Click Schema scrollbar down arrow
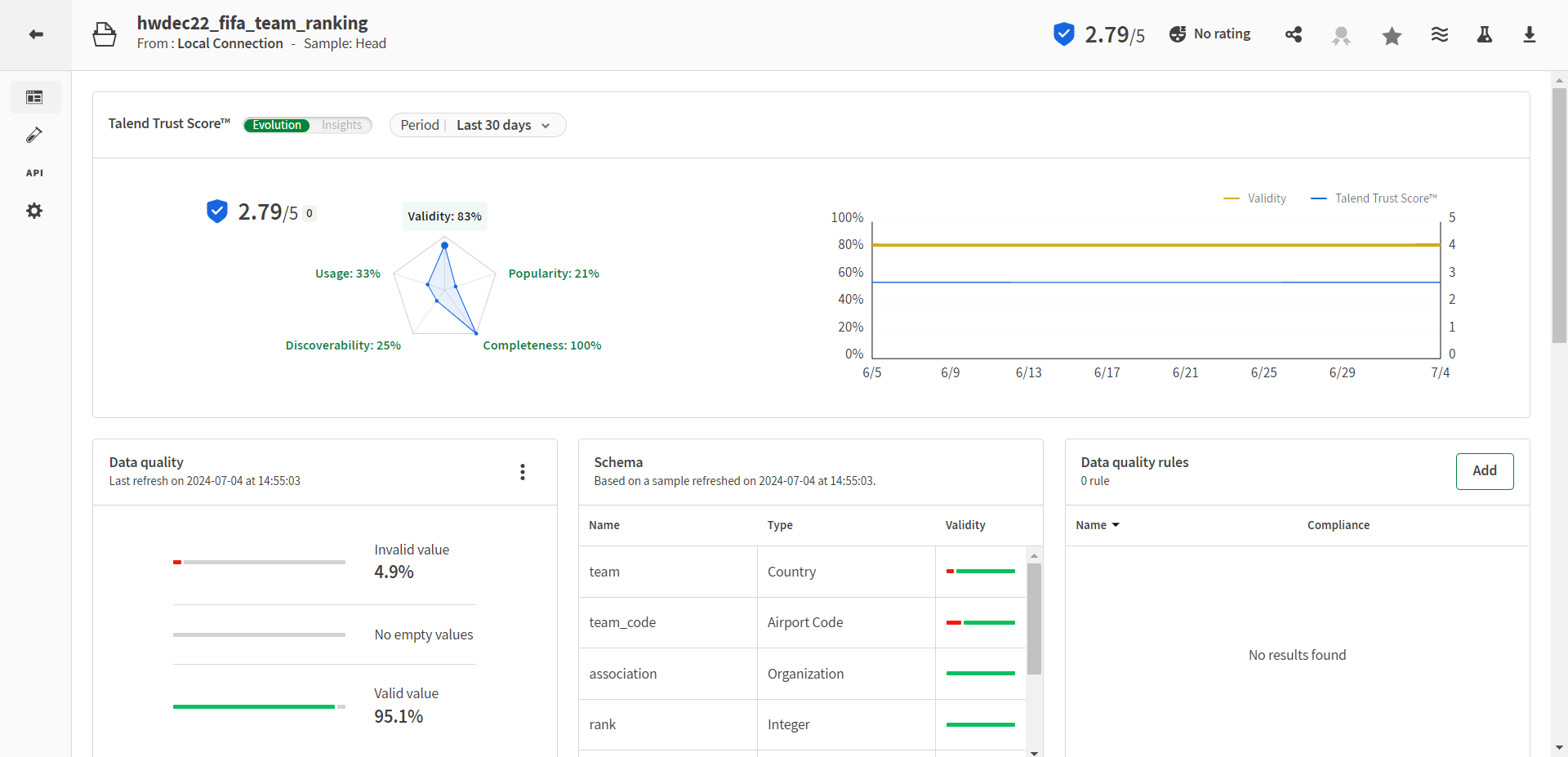1568x757 pixels. click(x=1034, y=753)
